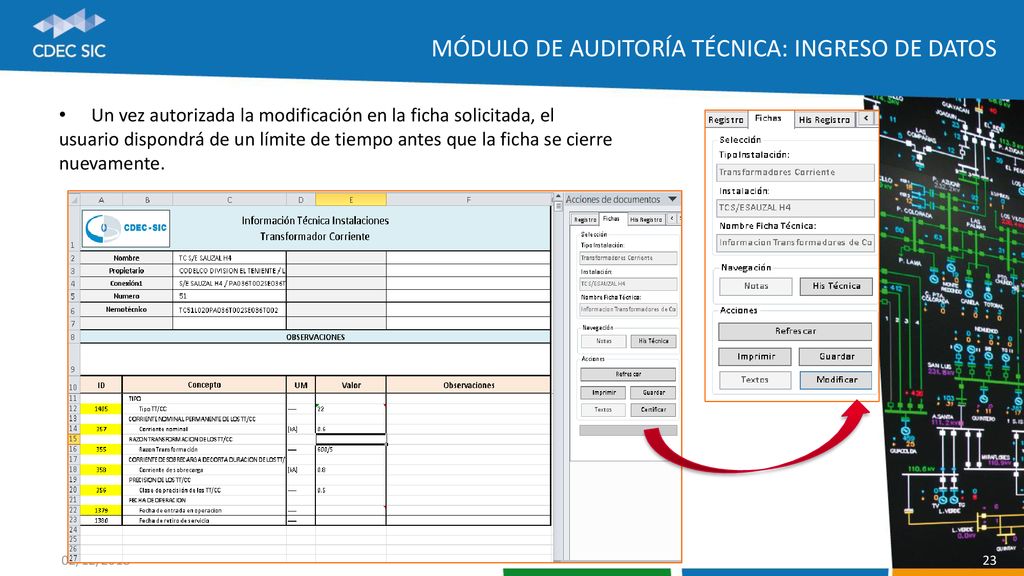Viewport: 1024px width, 576px height.
Task: Click the 'OBSERVACIONES' header cell
Action: 315,337
